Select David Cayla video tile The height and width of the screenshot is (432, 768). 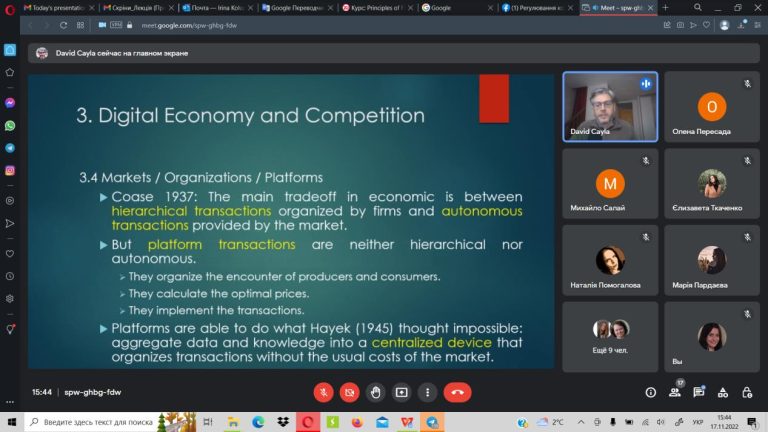[x=610, y=107]
